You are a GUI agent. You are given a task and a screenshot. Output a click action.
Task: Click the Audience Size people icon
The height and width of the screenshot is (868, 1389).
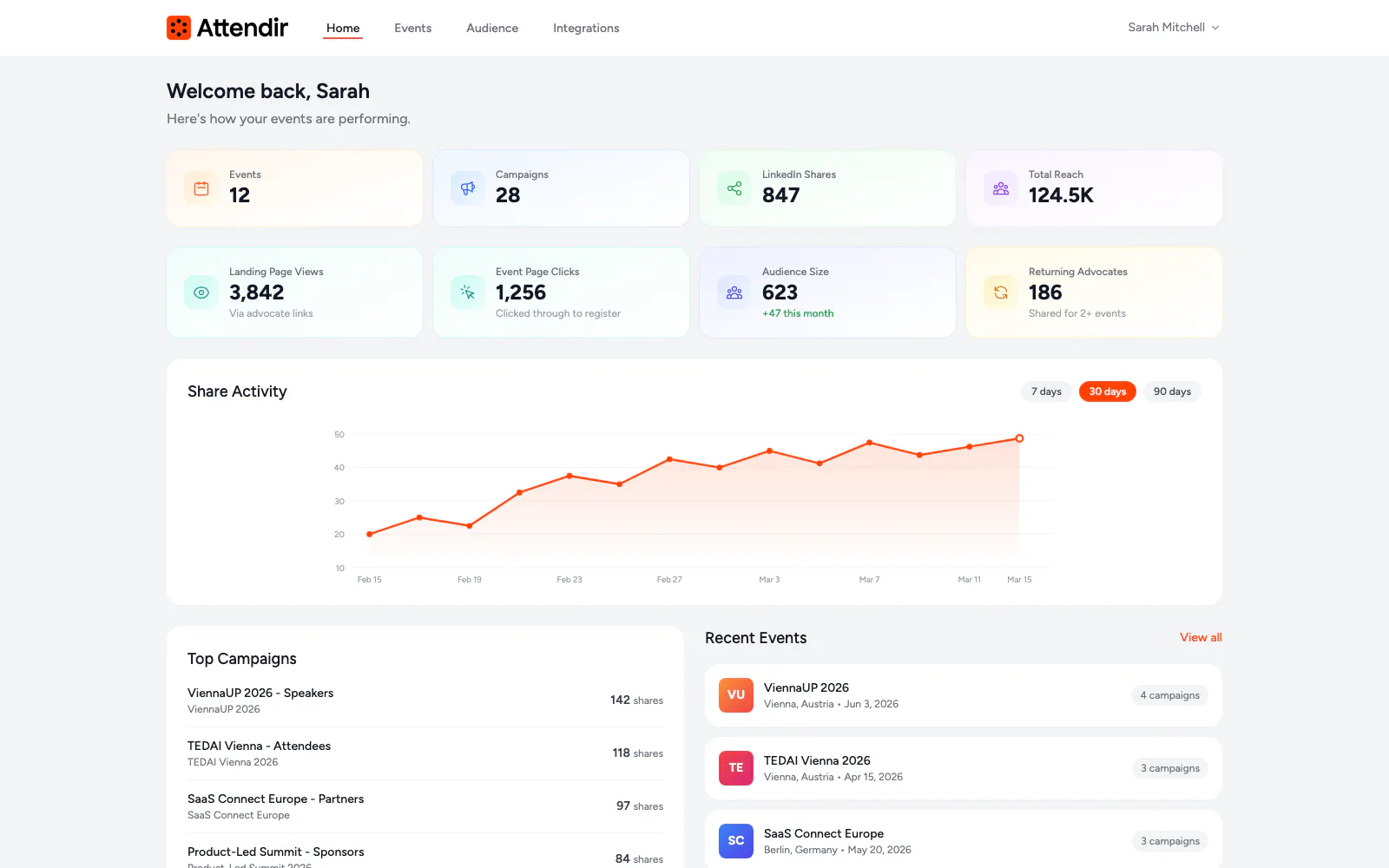pyautogui.click(x=734, y=293)
